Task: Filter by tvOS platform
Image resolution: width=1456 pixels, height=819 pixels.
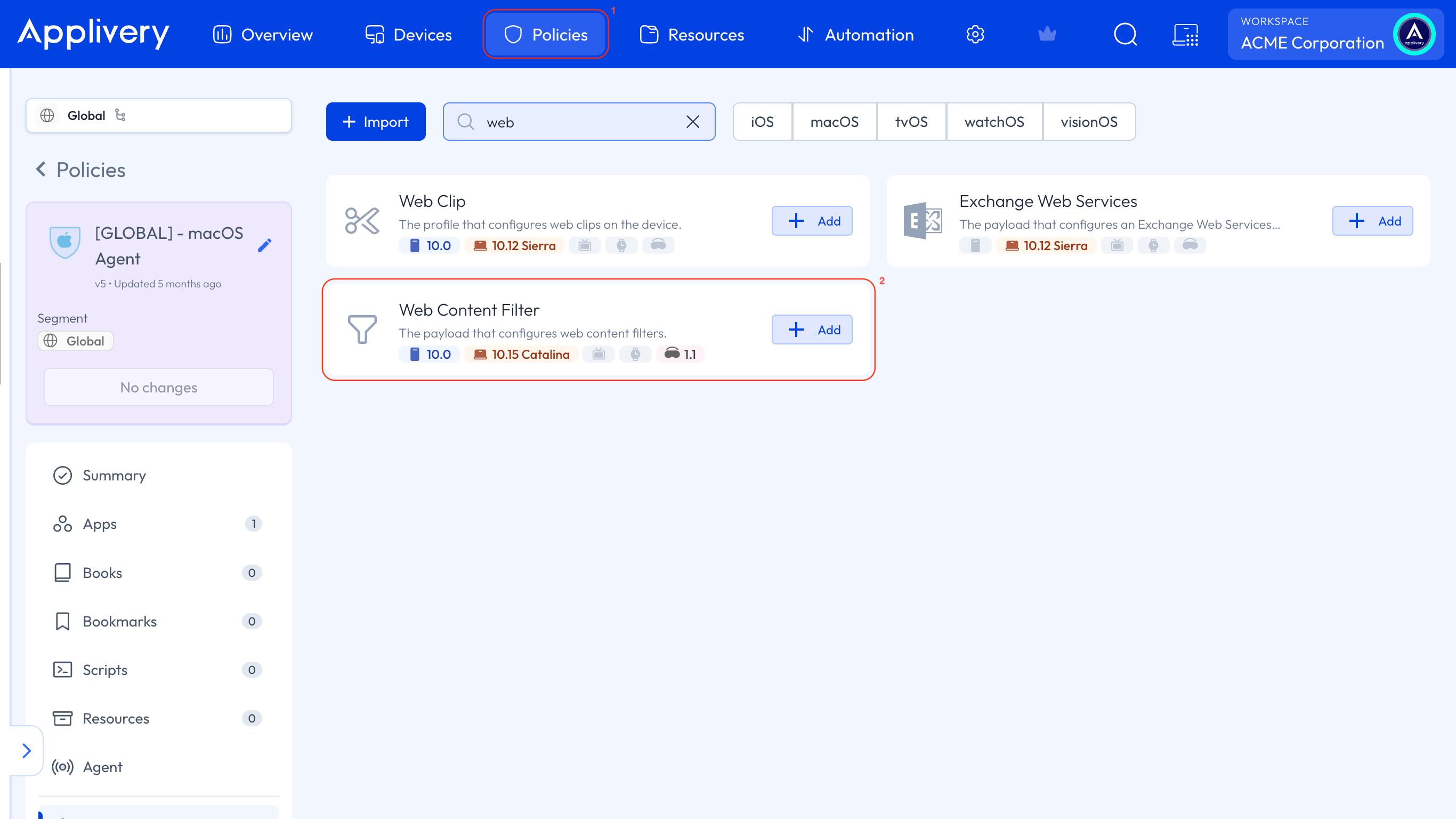Action: pyautogui.click(x=912, y=122)
